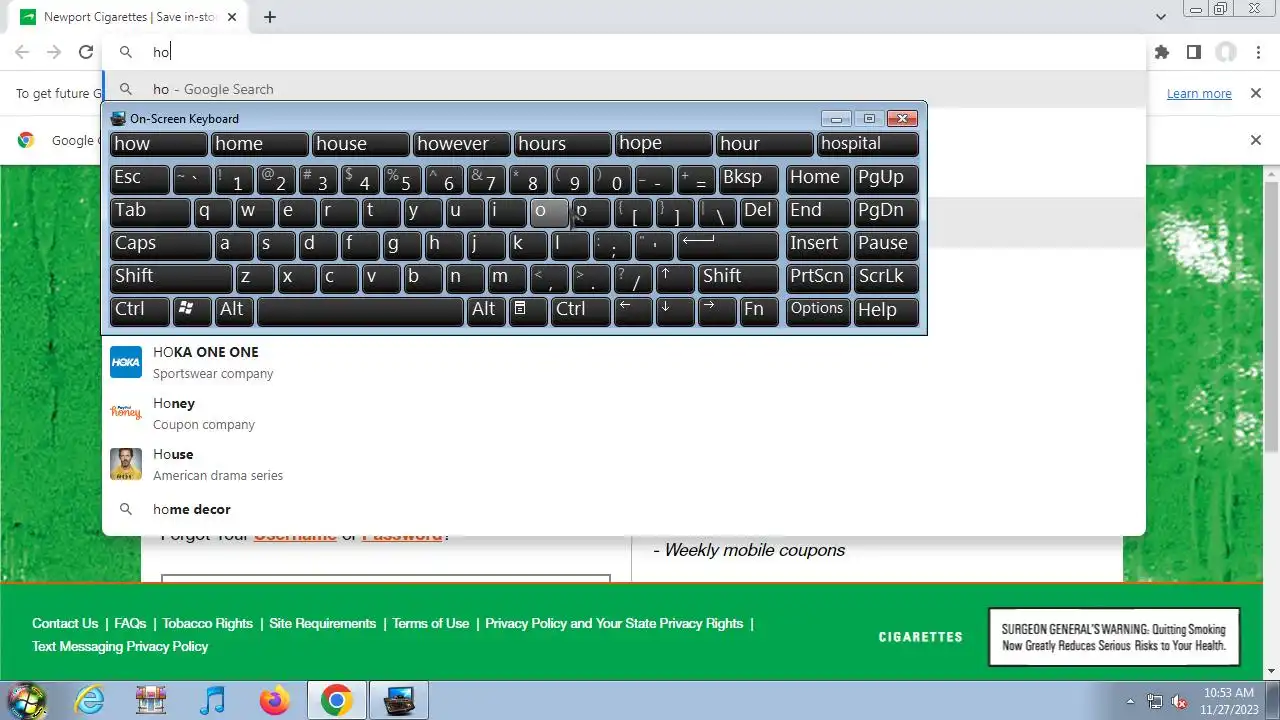This screenshot has height=720, width=1280.
Task: Open tab search chevron in title bar
Action: tap(1161, 17)
